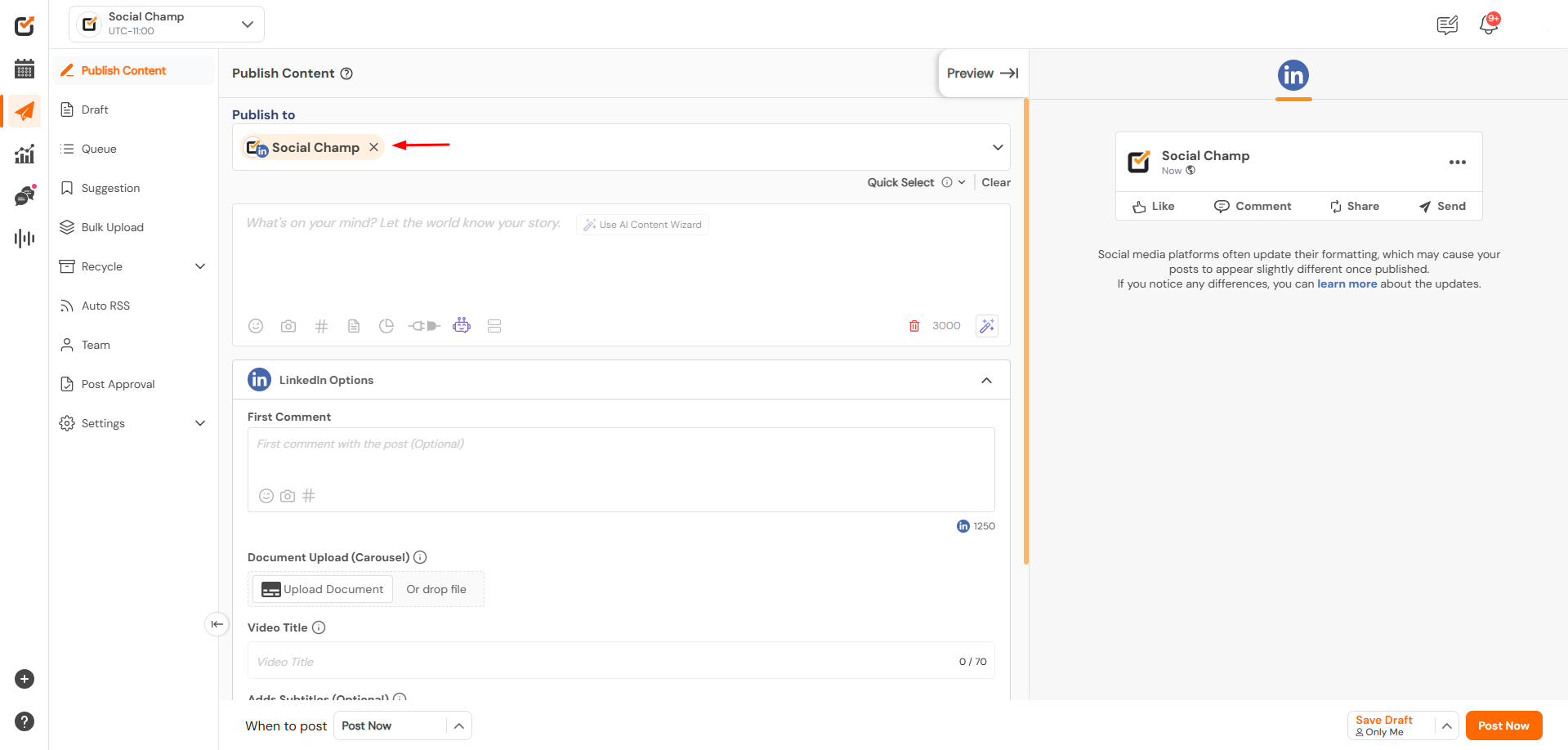The height and width of the screenshot is (750, 1568).
Task: Expand the Publish to account dropdown
Action: coord(998,148)
